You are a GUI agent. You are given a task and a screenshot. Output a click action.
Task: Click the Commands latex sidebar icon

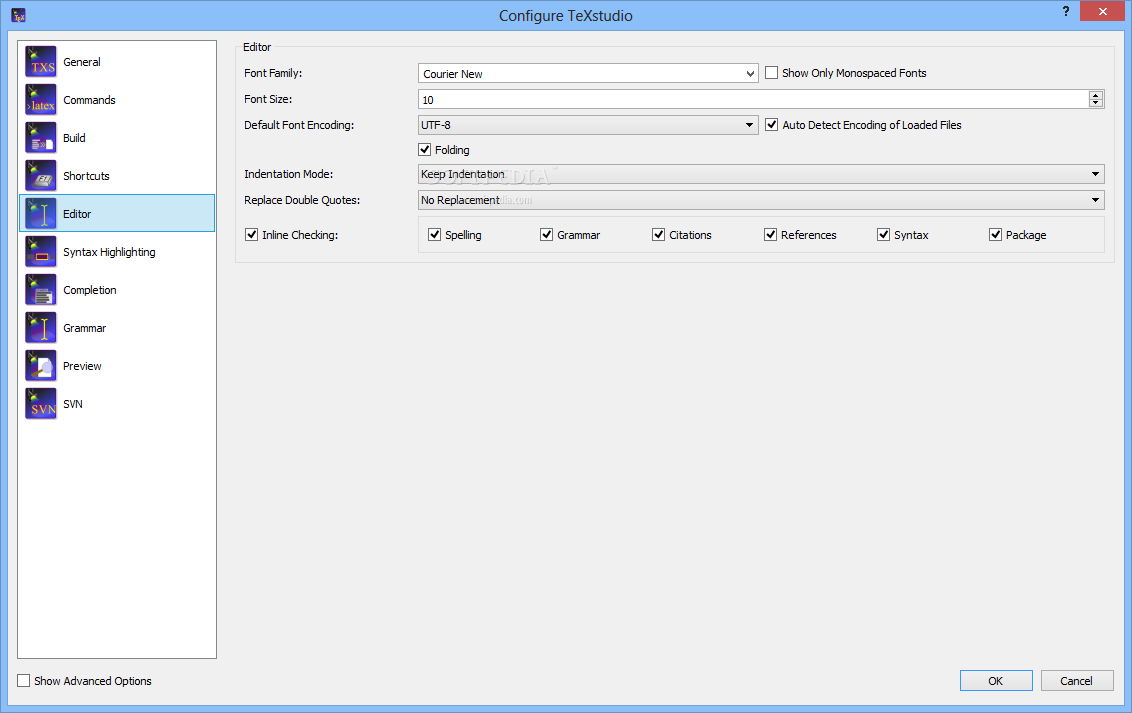(41, 100)
